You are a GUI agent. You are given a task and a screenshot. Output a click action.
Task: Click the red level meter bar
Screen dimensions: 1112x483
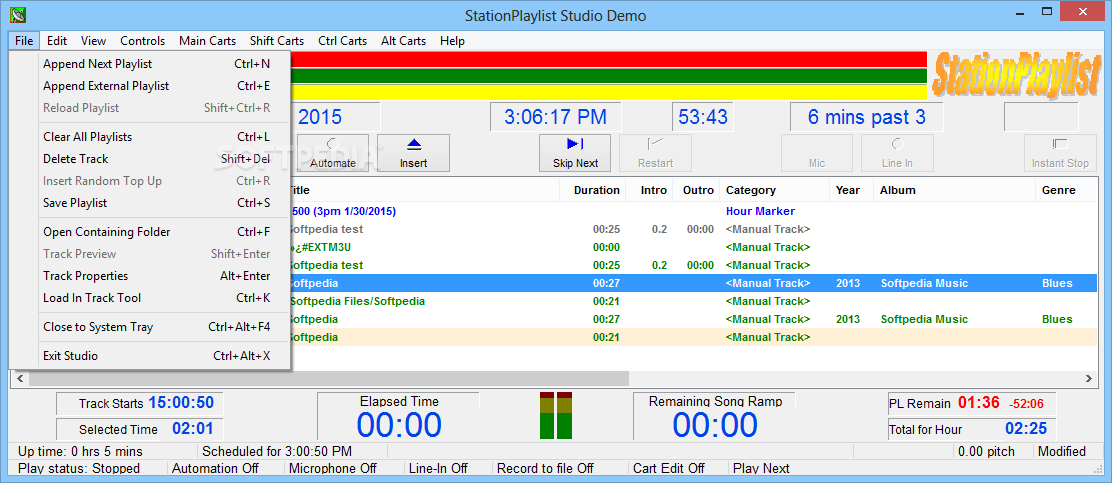[x=608, y=60]
